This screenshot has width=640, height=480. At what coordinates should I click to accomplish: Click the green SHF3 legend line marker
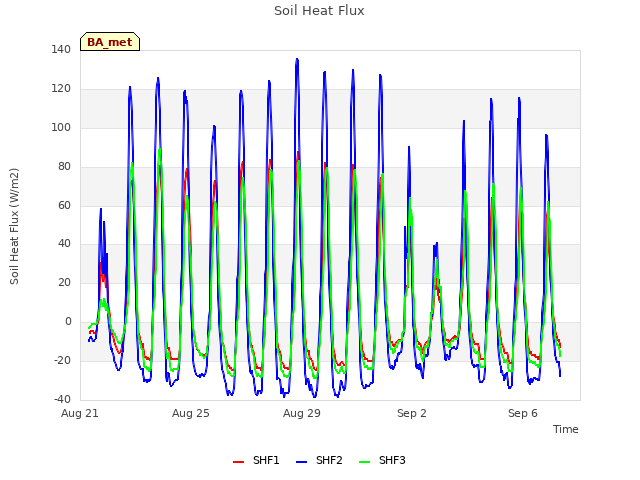364,462
